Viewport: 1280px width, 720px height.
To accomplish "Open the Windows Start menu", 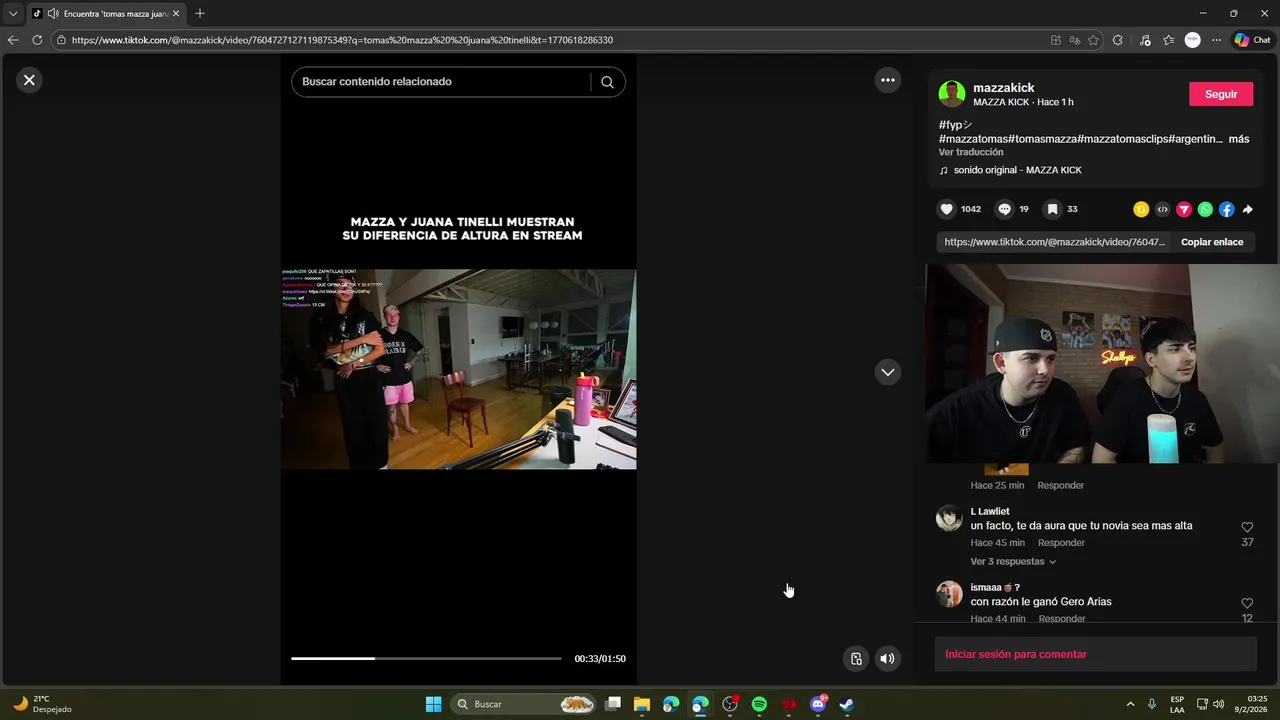I will pyautogui.click(x=433, y=704).
